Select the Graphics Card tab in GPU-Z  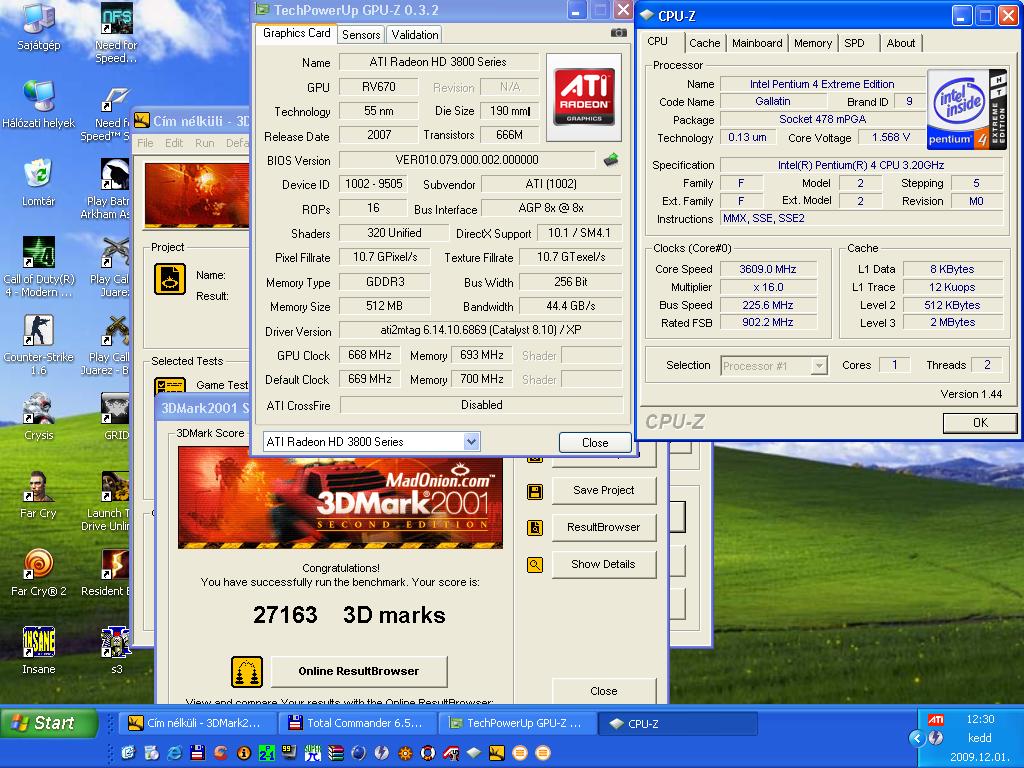[x=296, y=33]
